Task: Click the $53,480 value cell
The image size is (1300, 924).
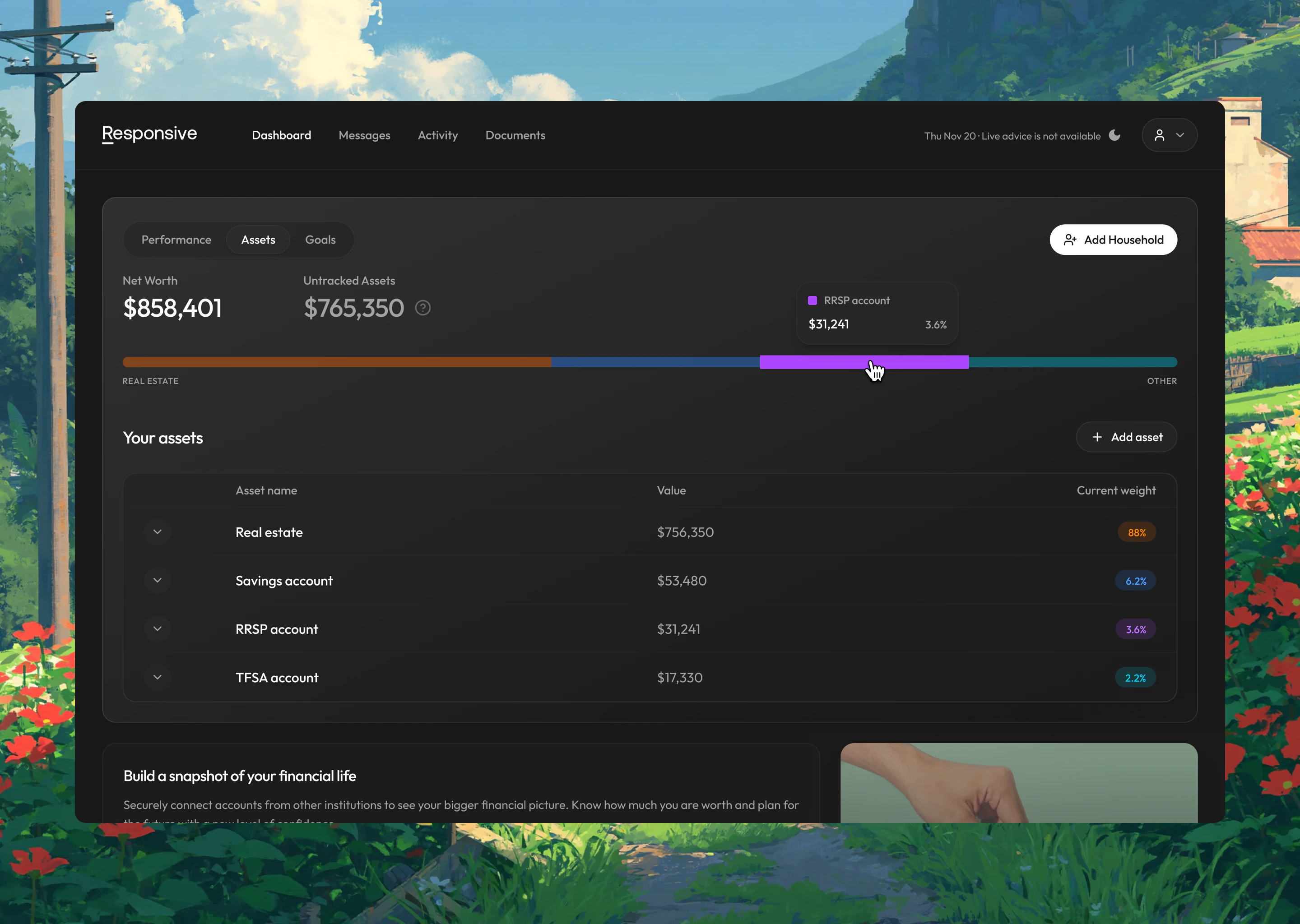Action: pos(682,580)
